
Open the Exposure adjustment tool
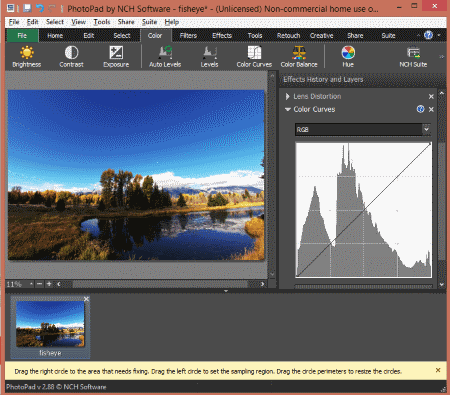[116, 57]
